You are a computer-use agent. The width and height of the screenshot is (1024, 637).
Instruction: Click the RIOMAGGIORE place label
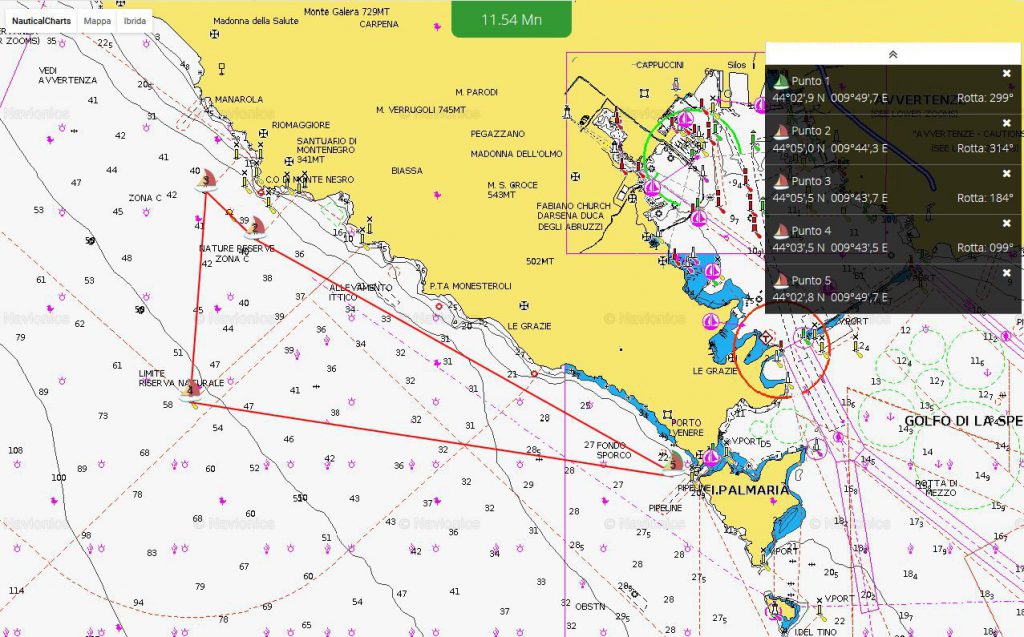coord(301,125)
